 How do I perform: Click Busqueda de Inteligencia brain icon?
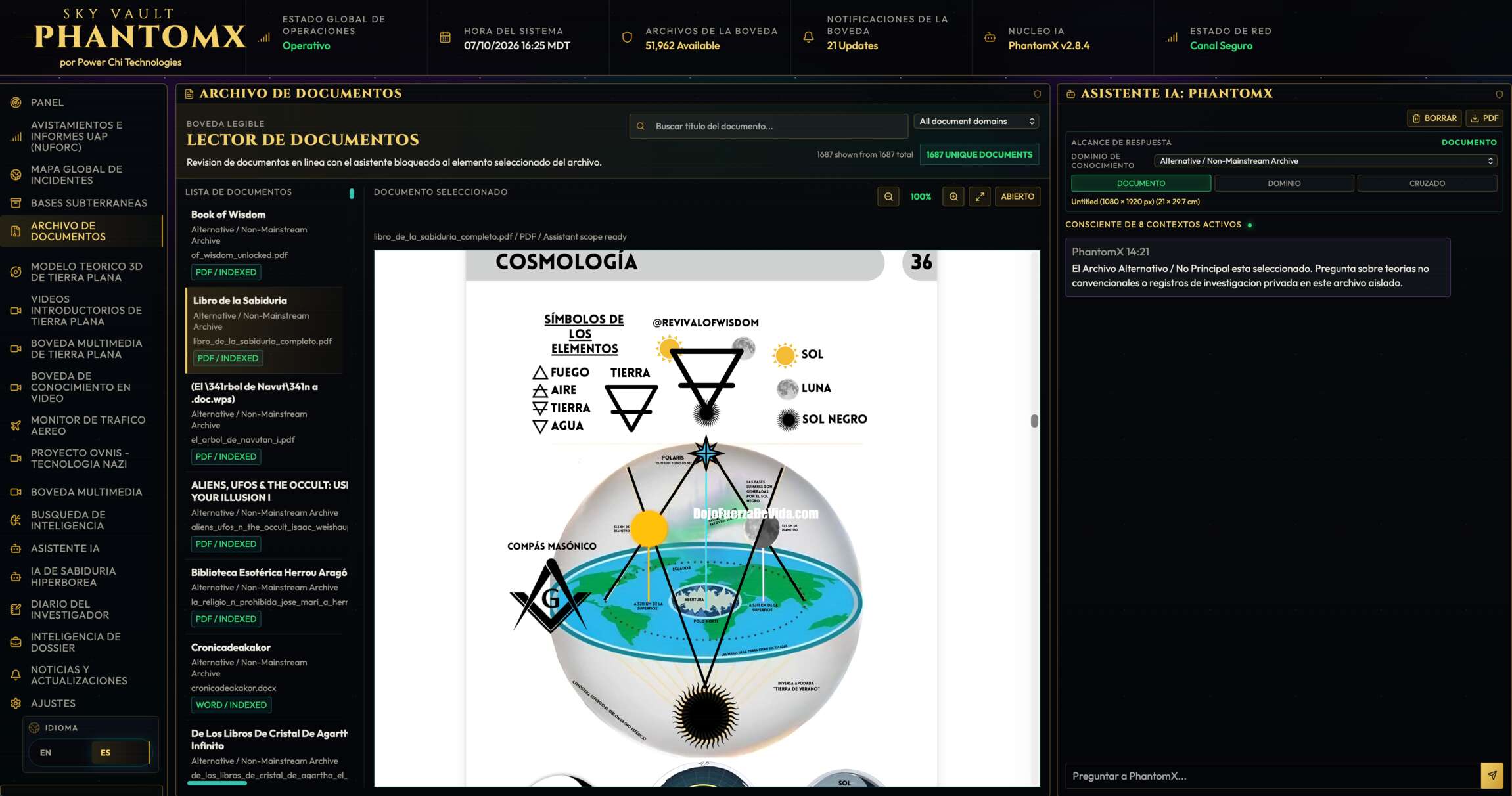coord(16,520)
